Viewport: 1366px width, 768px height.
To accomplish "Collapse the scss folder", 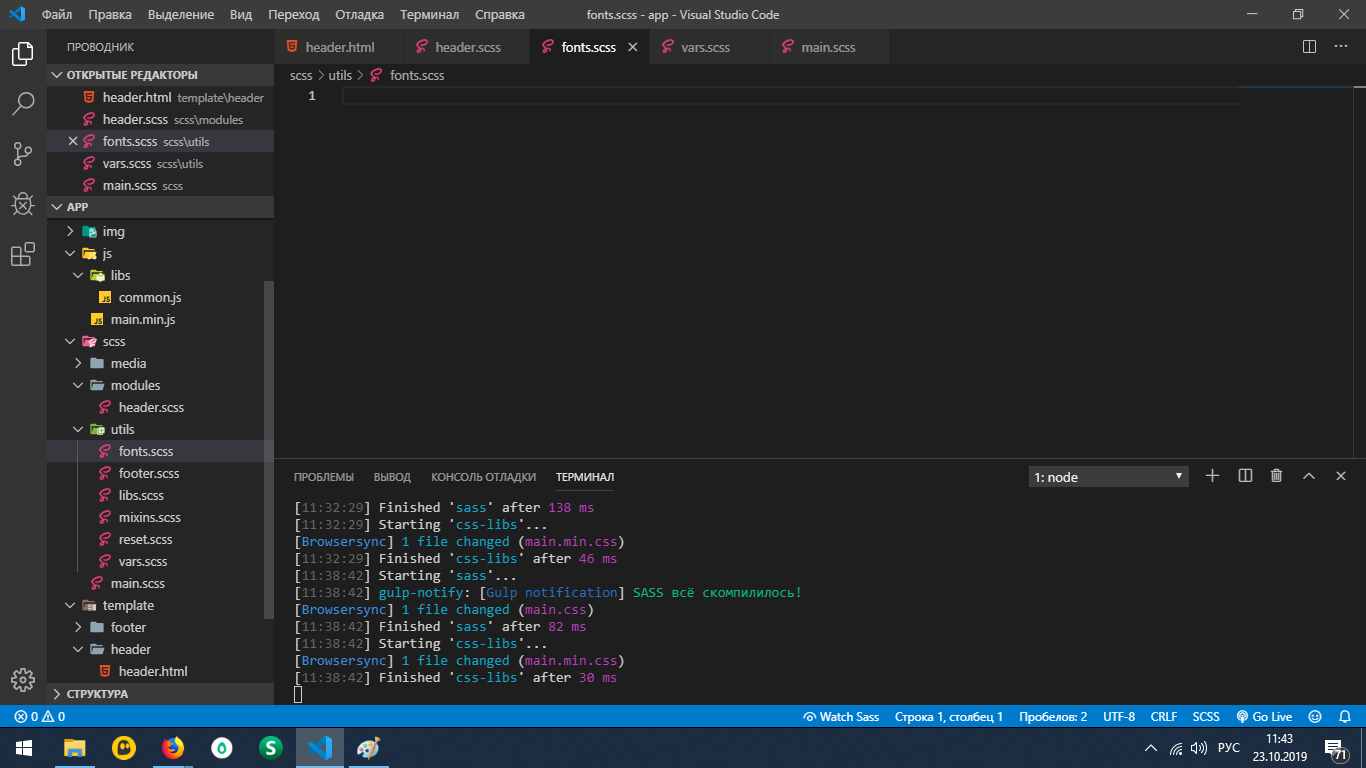I will tap(70, 341).
